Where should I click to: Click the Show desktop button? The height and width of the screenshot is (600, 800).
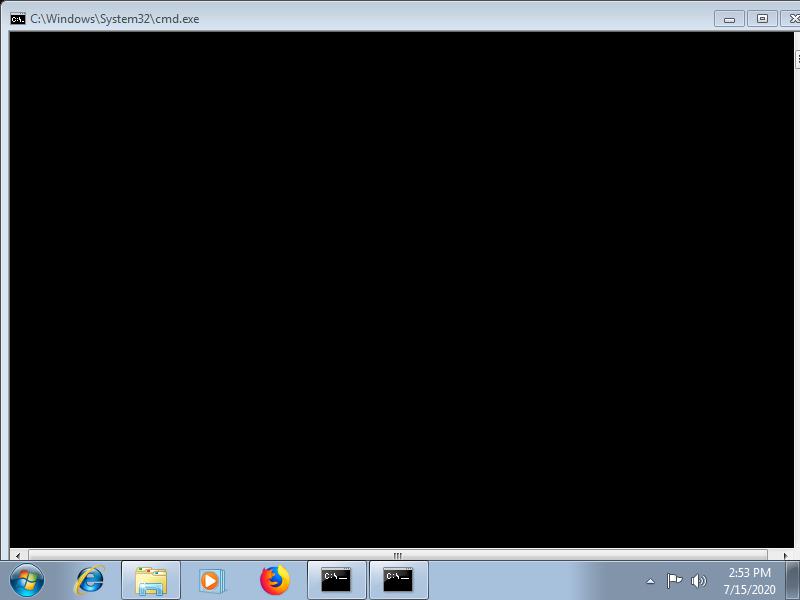click(x=793, y=581)
